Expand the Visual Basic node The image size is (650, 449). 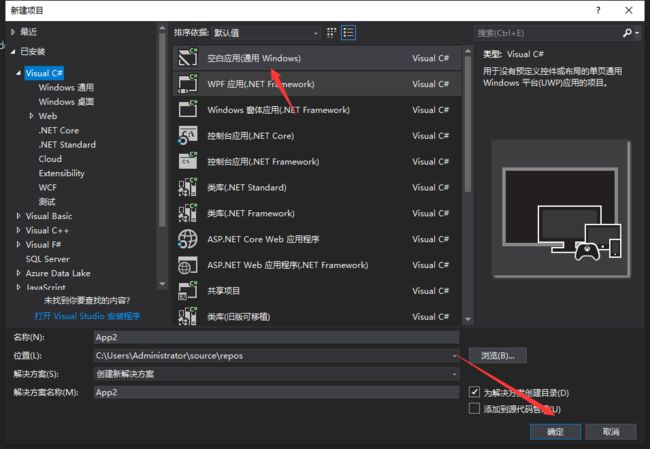click(18, 216)
